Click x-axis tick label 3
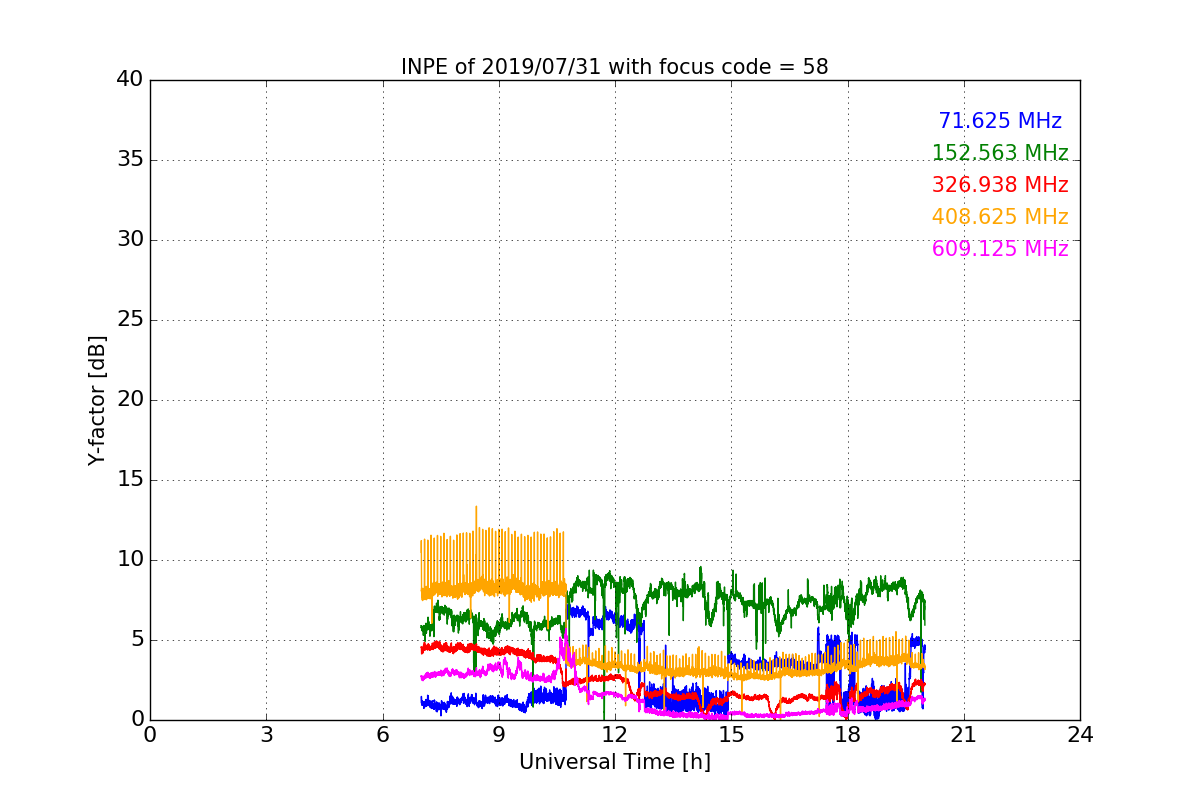The width and height of the screenshot is (1200, 800). pyautogui.click(x=266, y=735)
